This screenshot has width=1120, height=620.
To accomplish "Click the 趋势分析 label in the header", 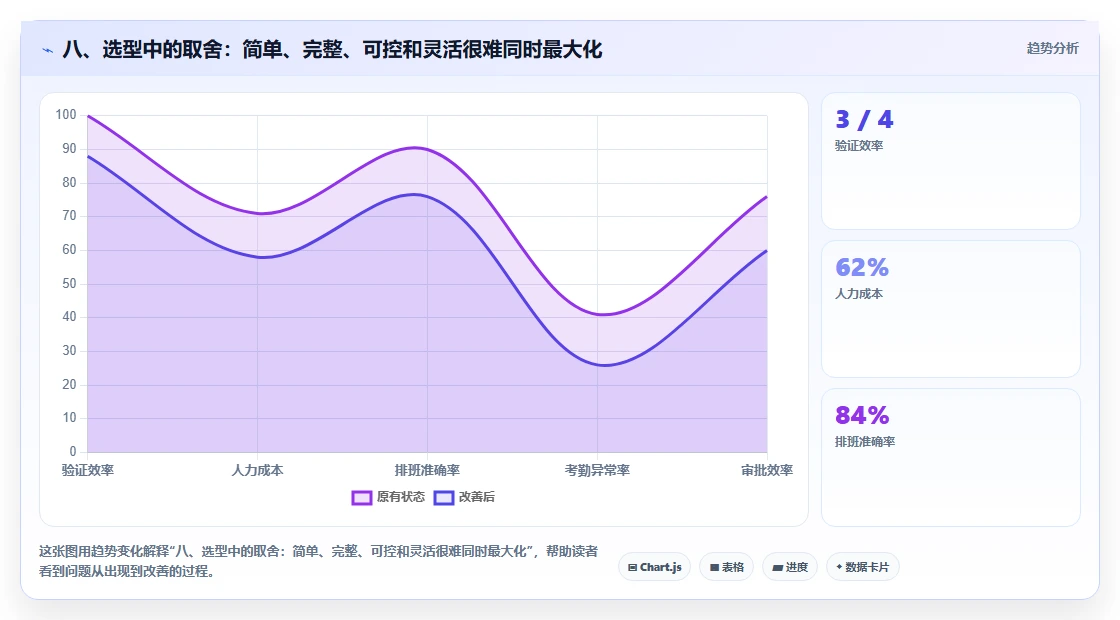I will 1052,49.
